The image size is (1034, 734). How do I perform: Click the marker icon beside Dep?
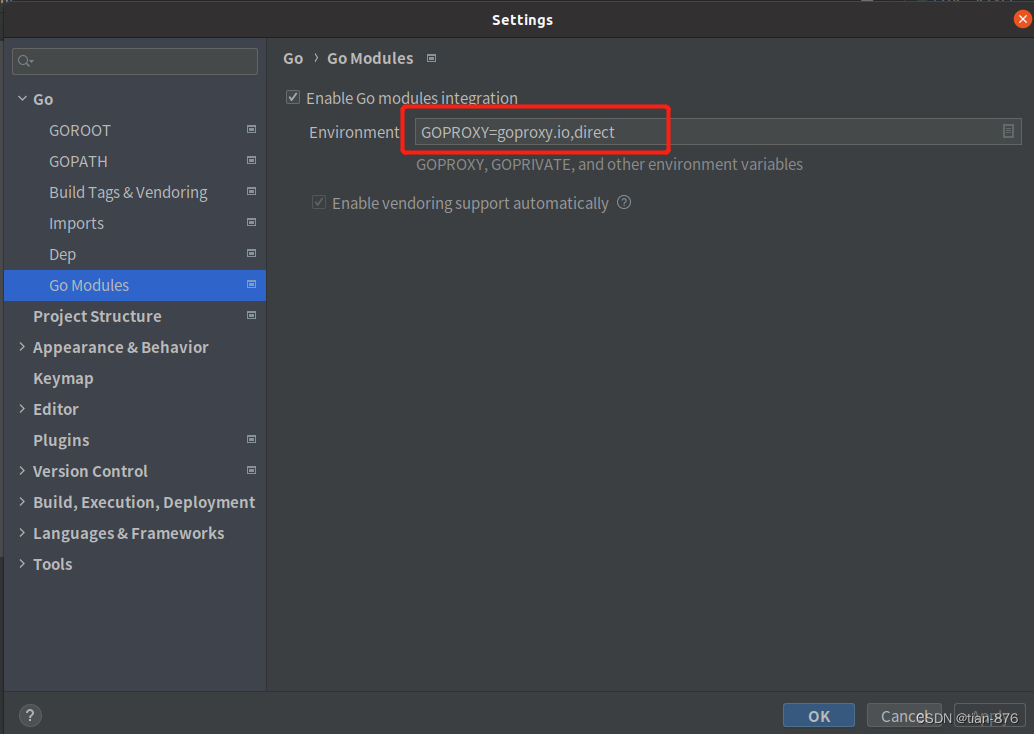[249, 254]
